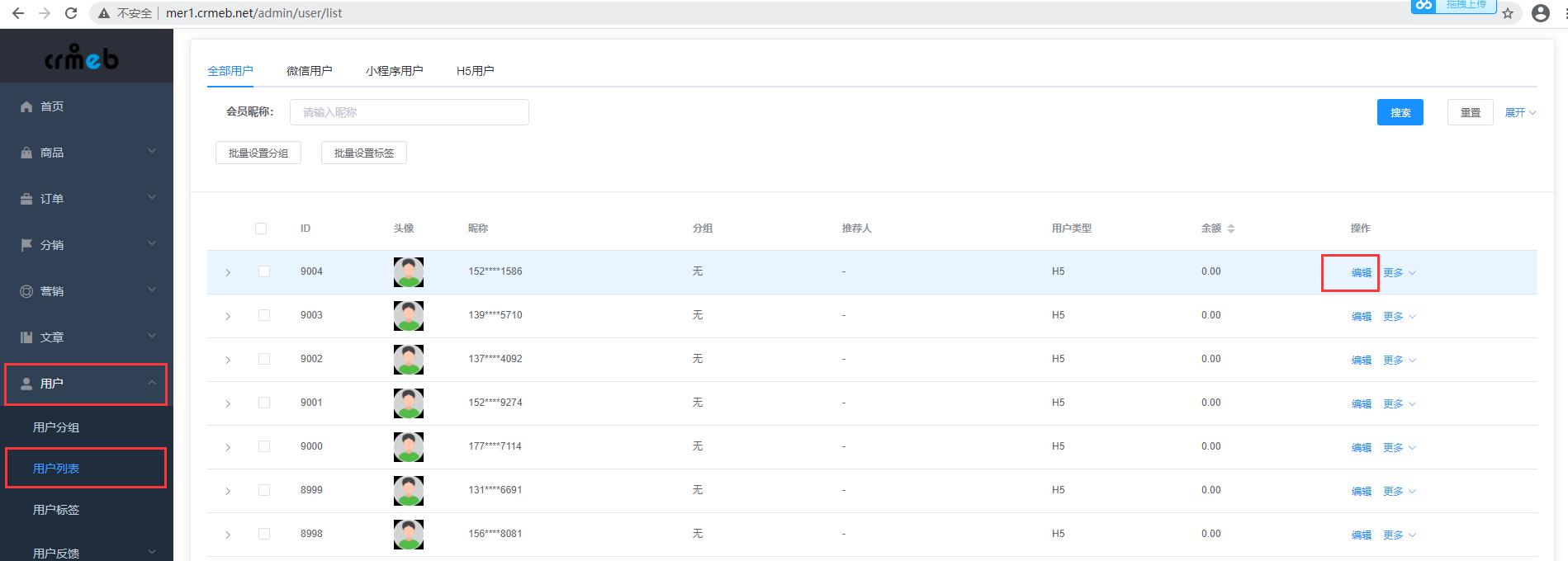Click the 分销 flag icon
The image size is (1568, 561).
[26, 245]
